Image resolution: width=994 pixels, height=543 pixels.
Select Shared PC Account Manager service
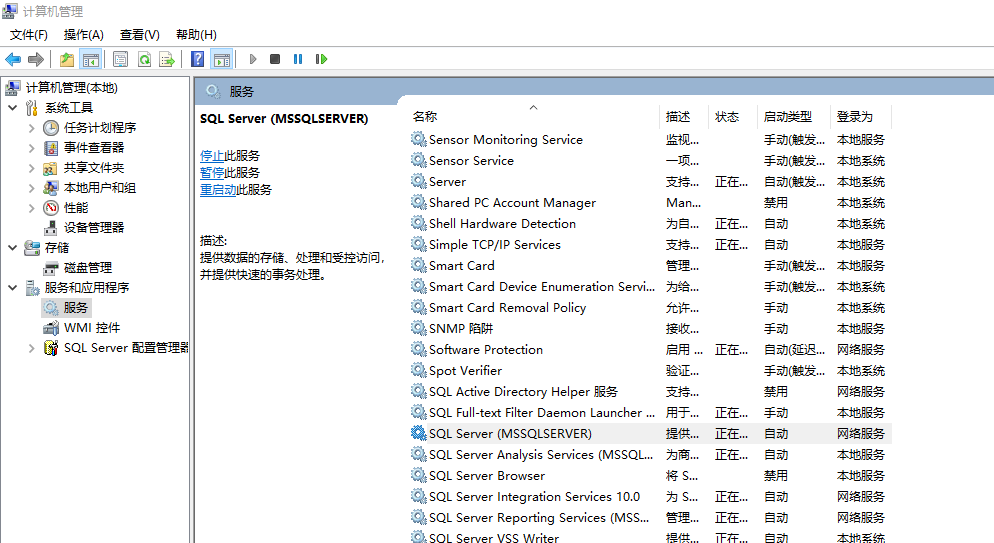(650, 202)
